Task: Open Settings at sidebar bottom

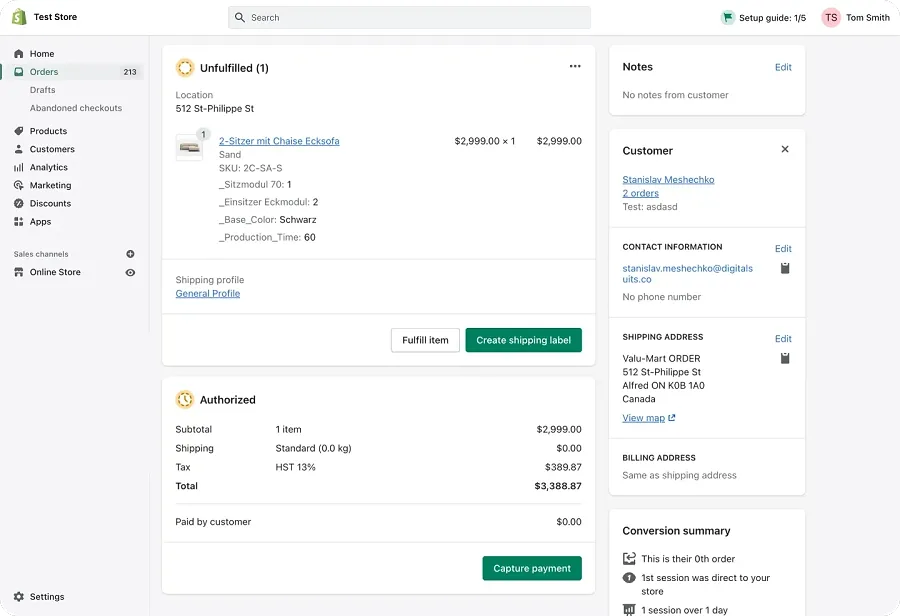Action: pyautogui.click(x=47, y=596)
